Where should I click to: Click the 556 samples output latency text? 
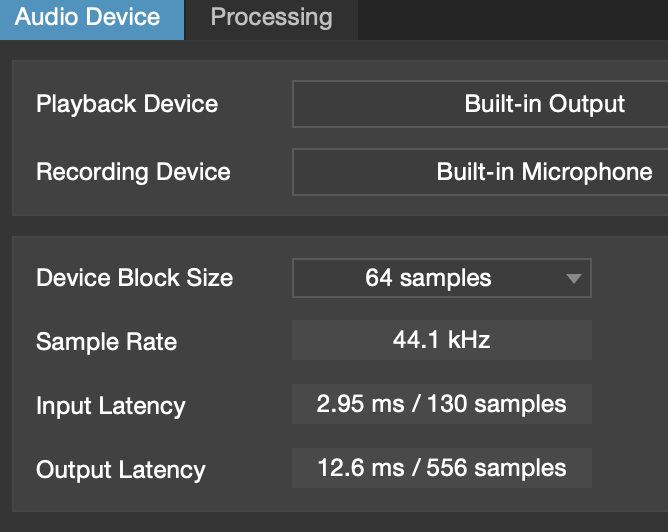496,468
